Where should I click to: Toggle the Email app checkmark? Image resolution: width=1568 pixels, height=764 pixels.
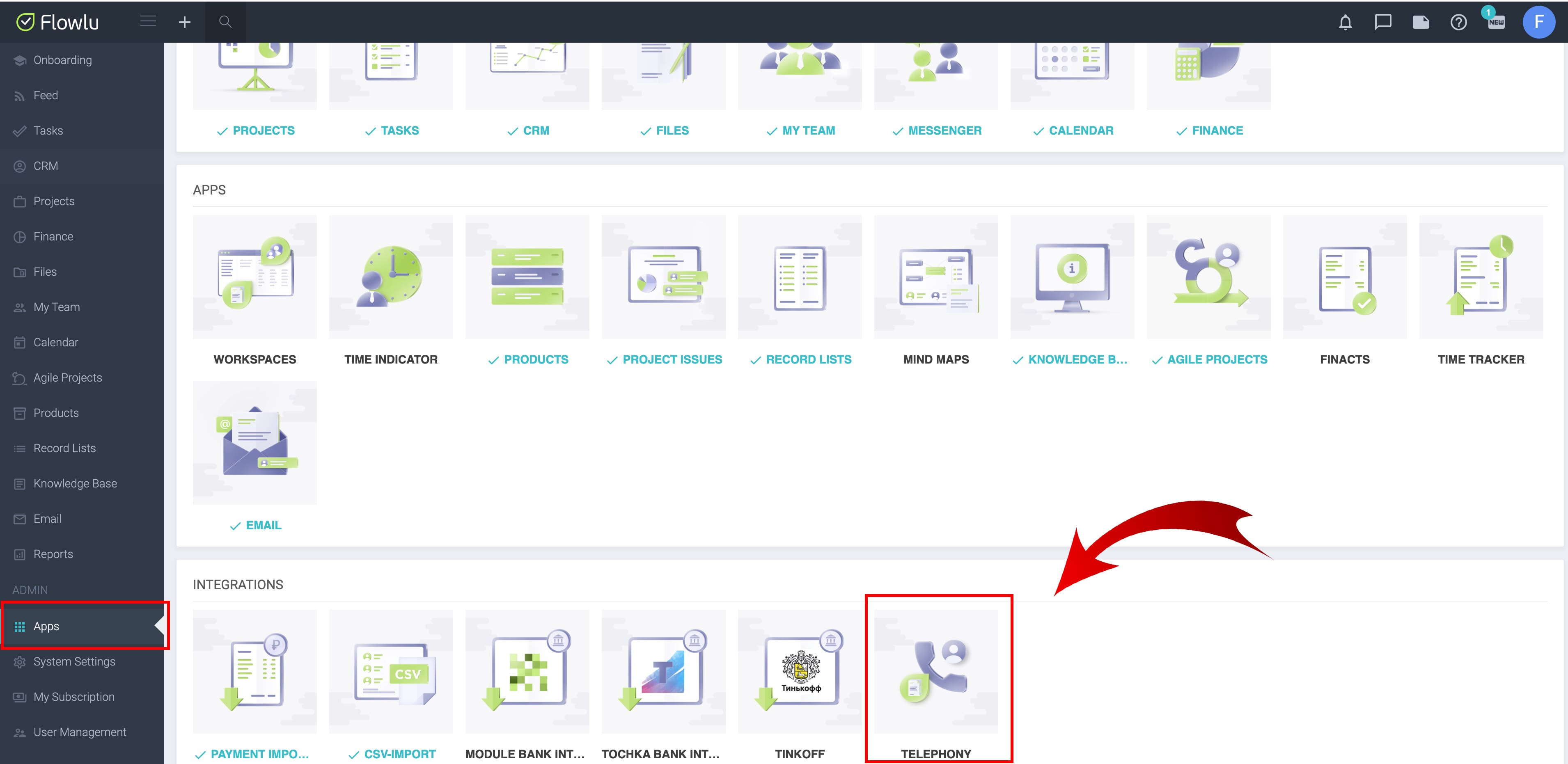235,525
